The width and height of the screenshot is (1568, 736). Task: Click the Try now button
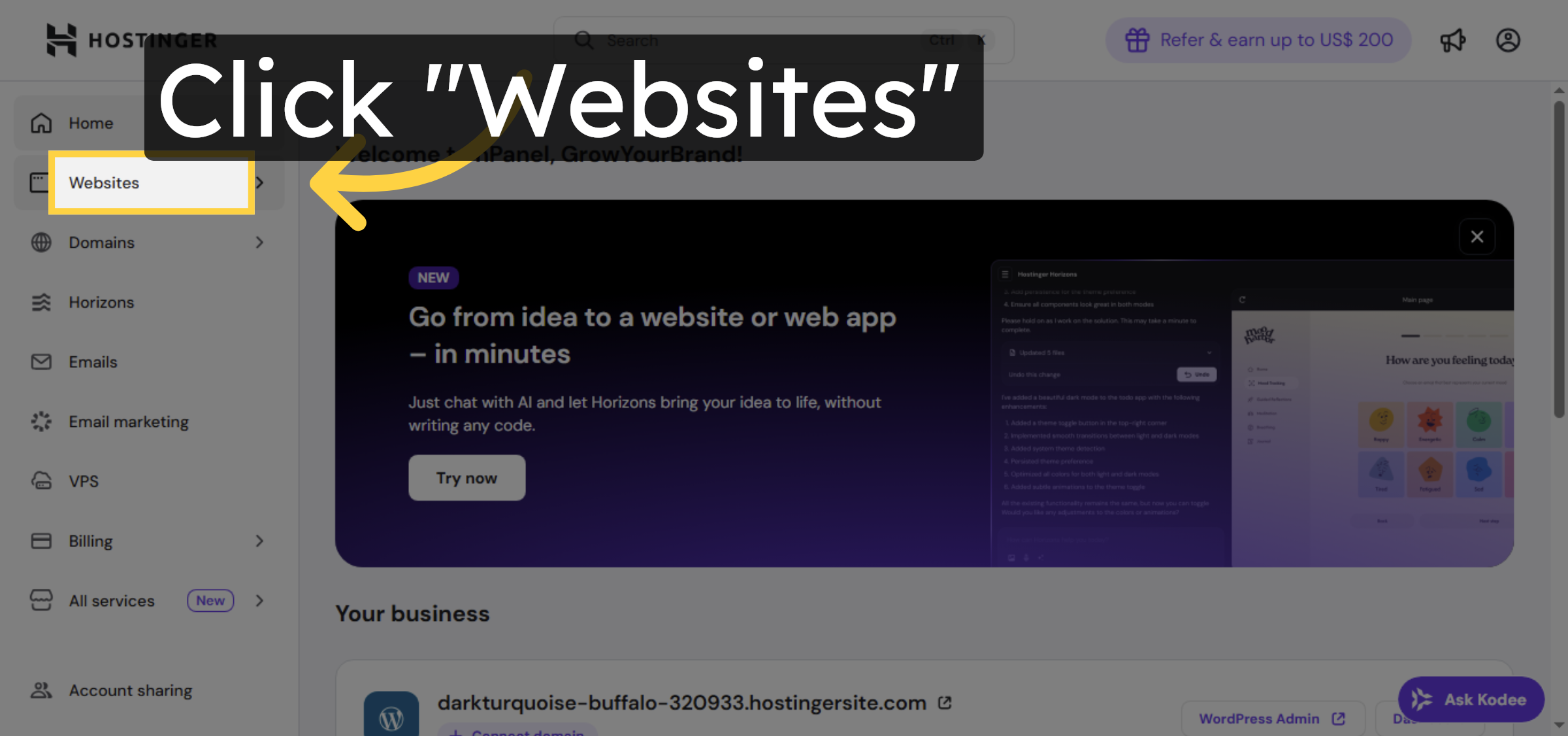click(466, 477)
